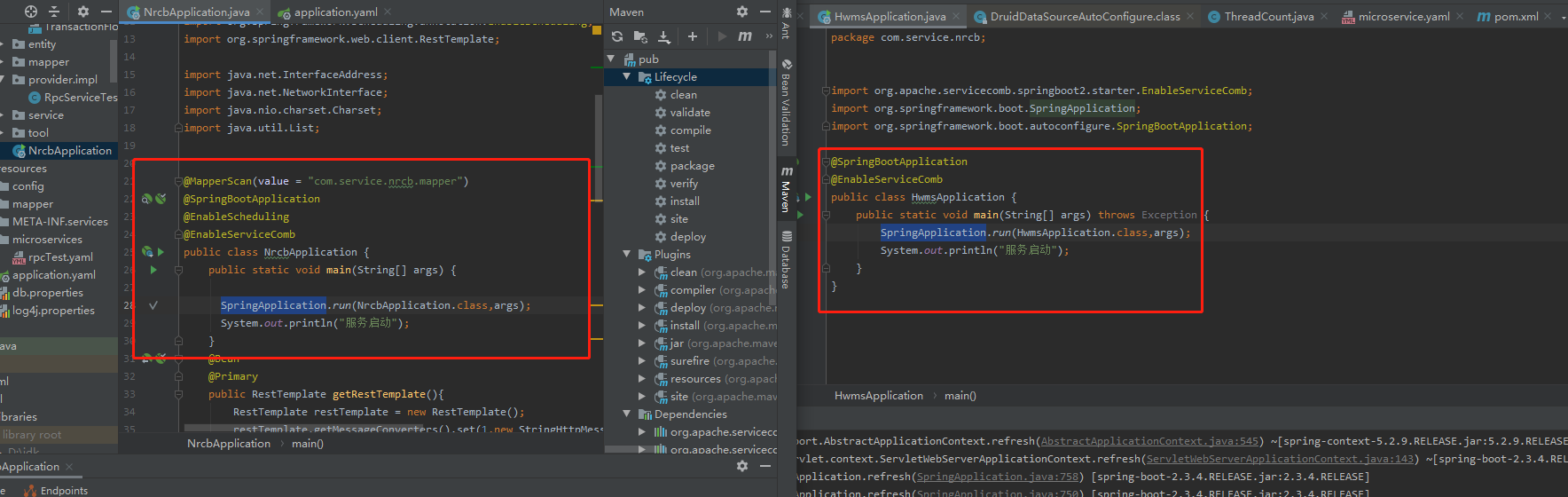Open the Database tool window
This screenshot has height=497, width=1568.
pos(786,260)
